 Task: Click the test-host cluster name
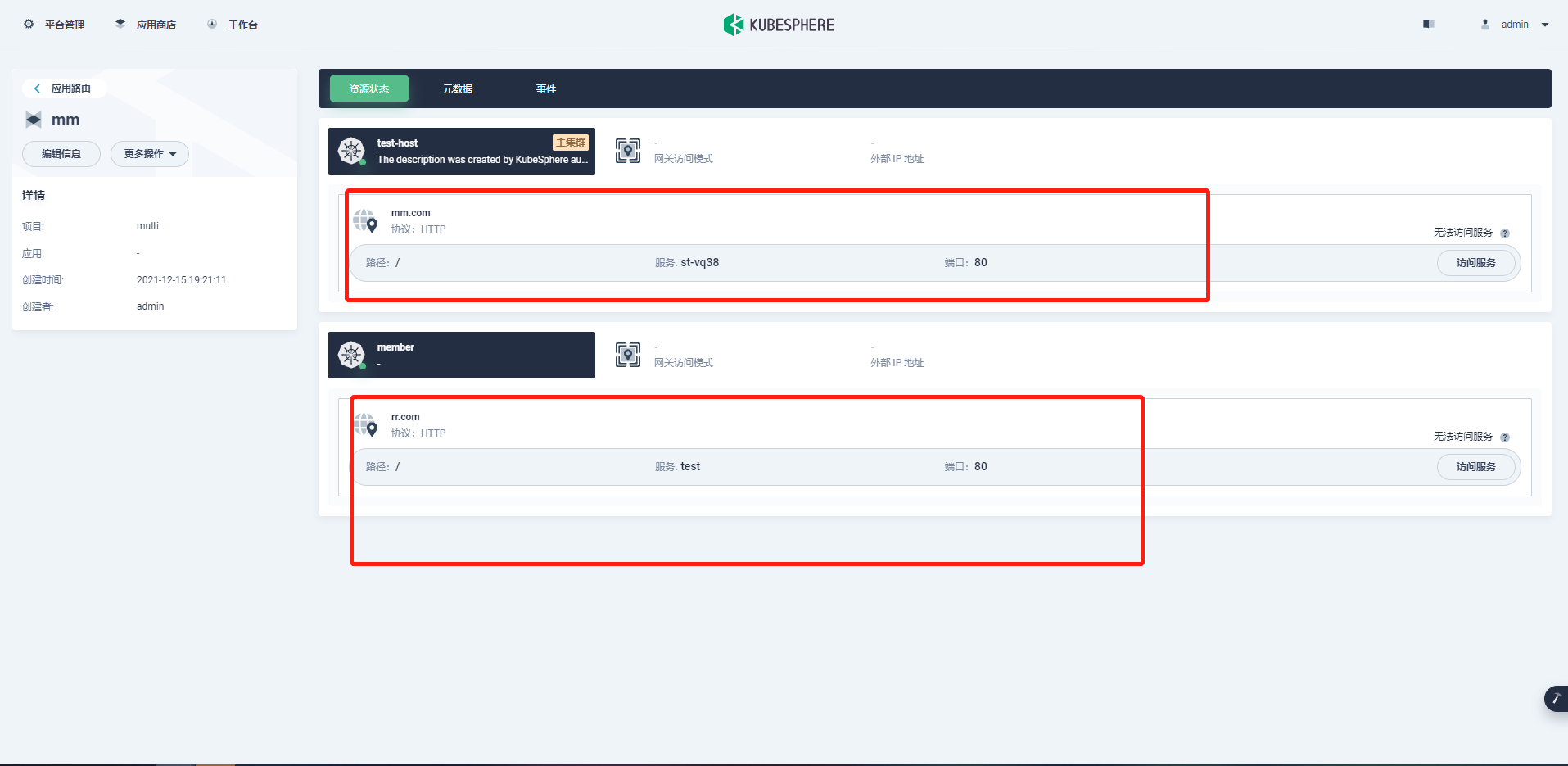[397, 143]
